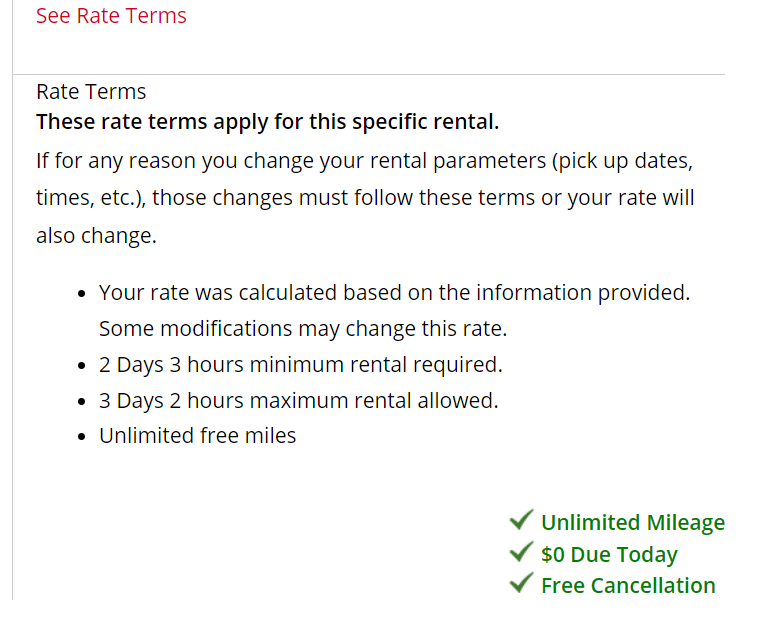The width and height of the screenshot is (775, 625).
Task: Click the Free Cancellation checkmark icon
Action: [520, 583]
